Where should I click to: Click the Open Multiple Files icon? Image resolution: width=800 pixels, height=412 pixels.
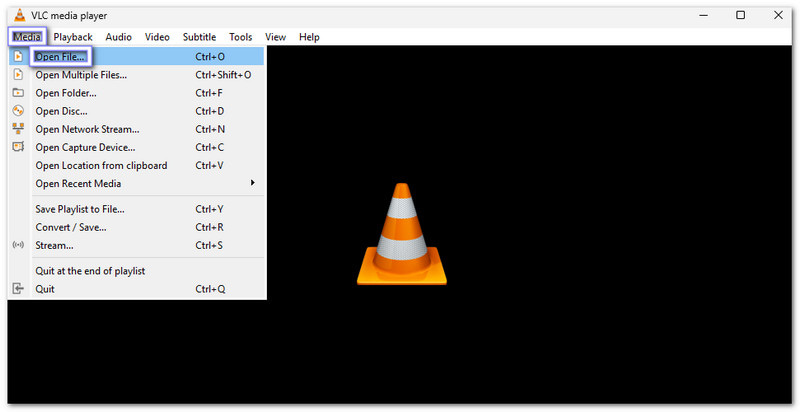[x=18, y=75]
